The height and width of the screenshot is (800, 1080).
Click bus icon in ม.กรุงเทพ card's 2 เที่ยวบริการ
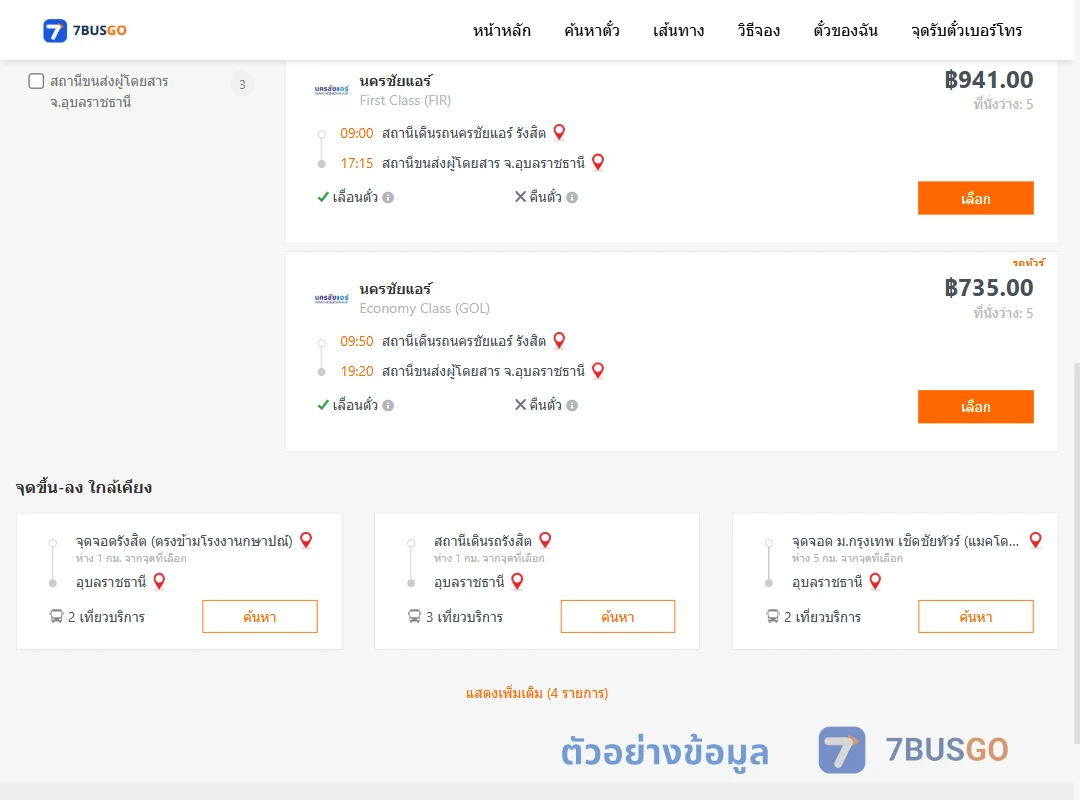[773, 616]
